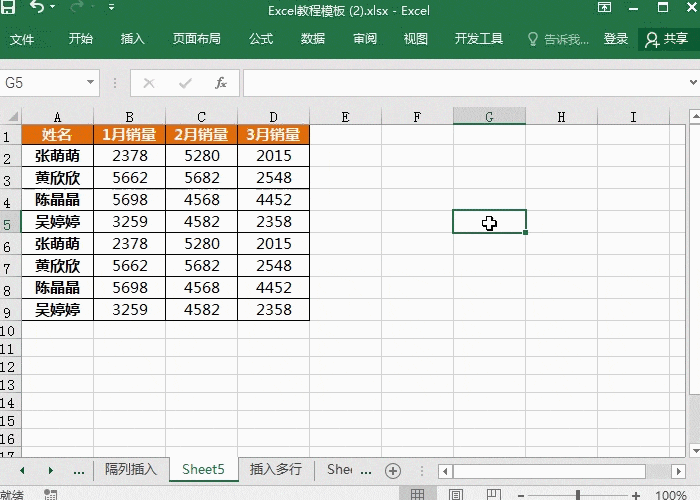This screenshot has height=500, width=700.
Task: Switch to the 隔列插入 sheet tab
Action: click(x=131, y=469)
